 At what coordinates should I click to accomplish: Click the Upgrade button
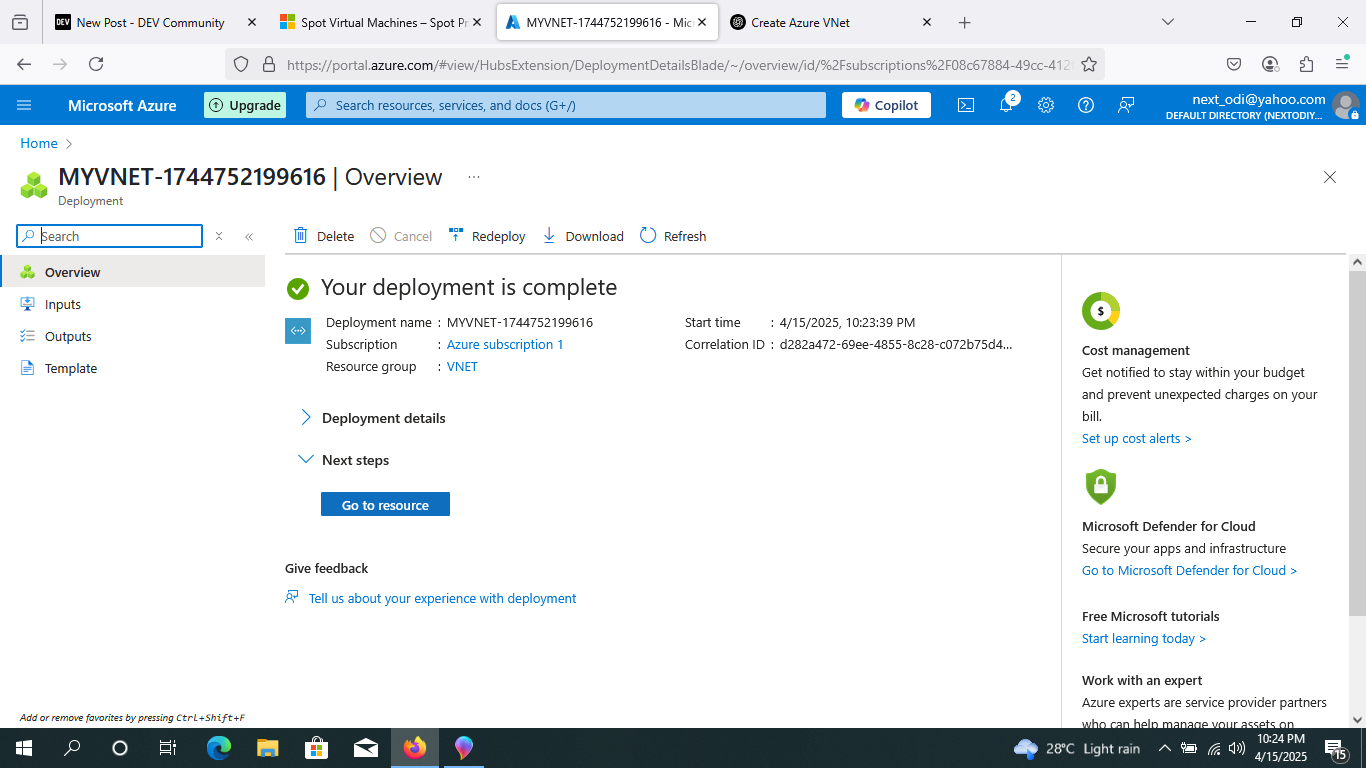[x=245, y=105]
